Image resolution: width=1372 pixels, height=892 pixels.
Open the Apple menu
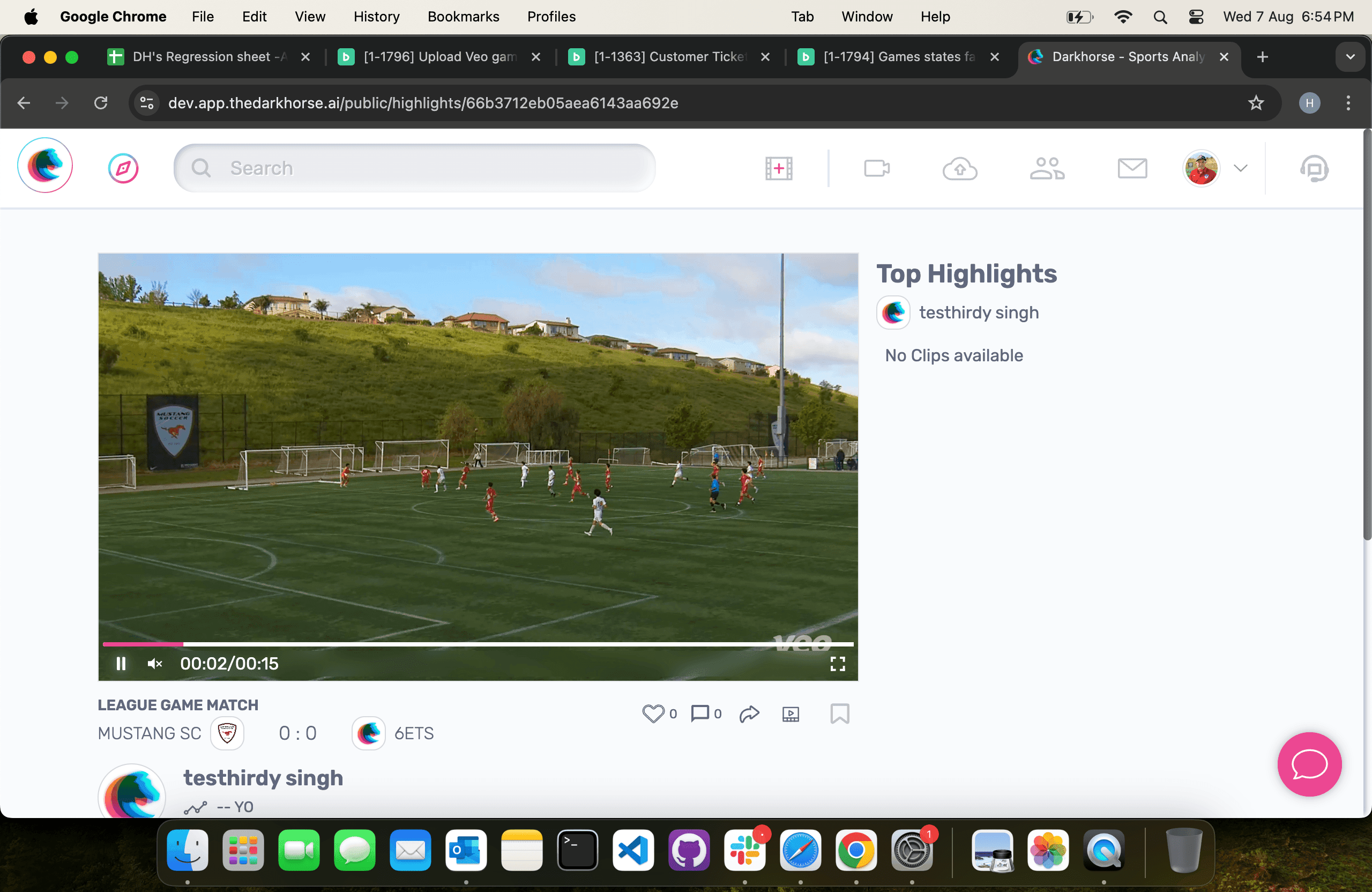tap(31, 17)
